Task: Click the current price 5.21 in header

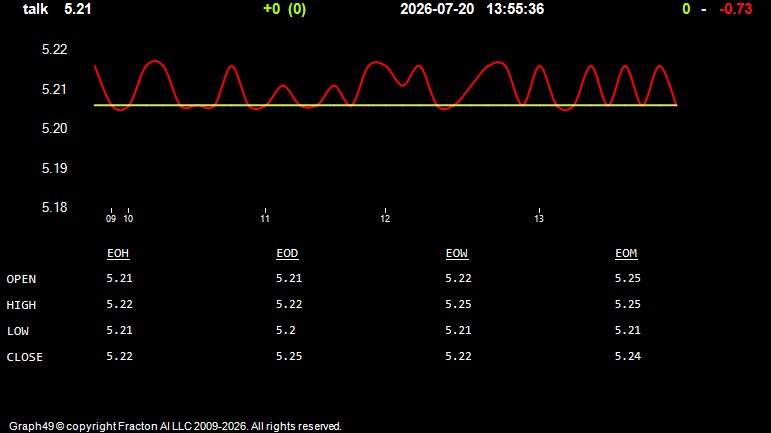Action: click(x=78, y=9)
